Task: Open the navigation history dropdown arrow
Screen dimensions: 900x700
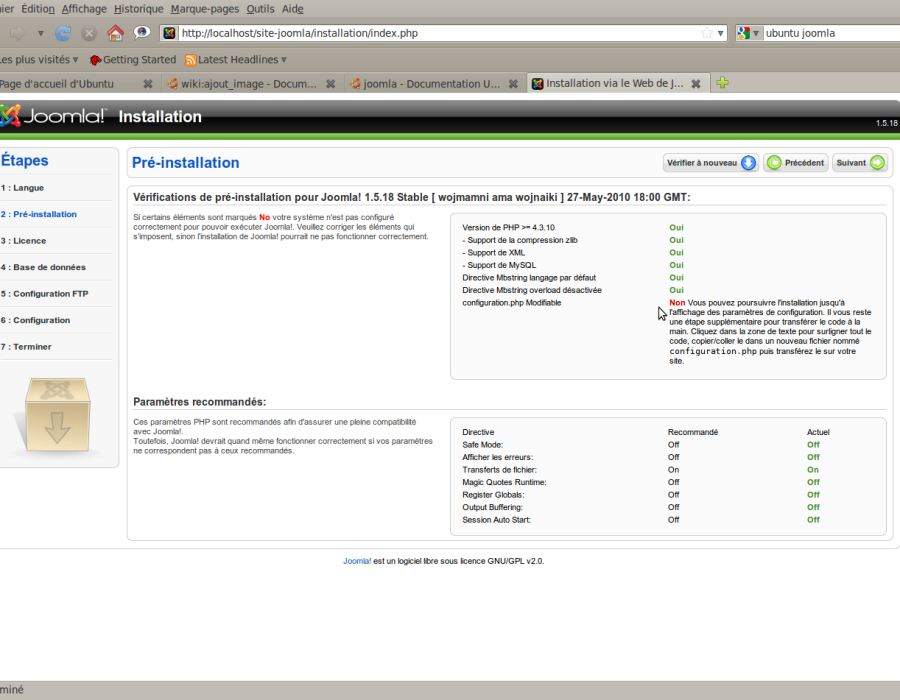Action: coord(40,33)
